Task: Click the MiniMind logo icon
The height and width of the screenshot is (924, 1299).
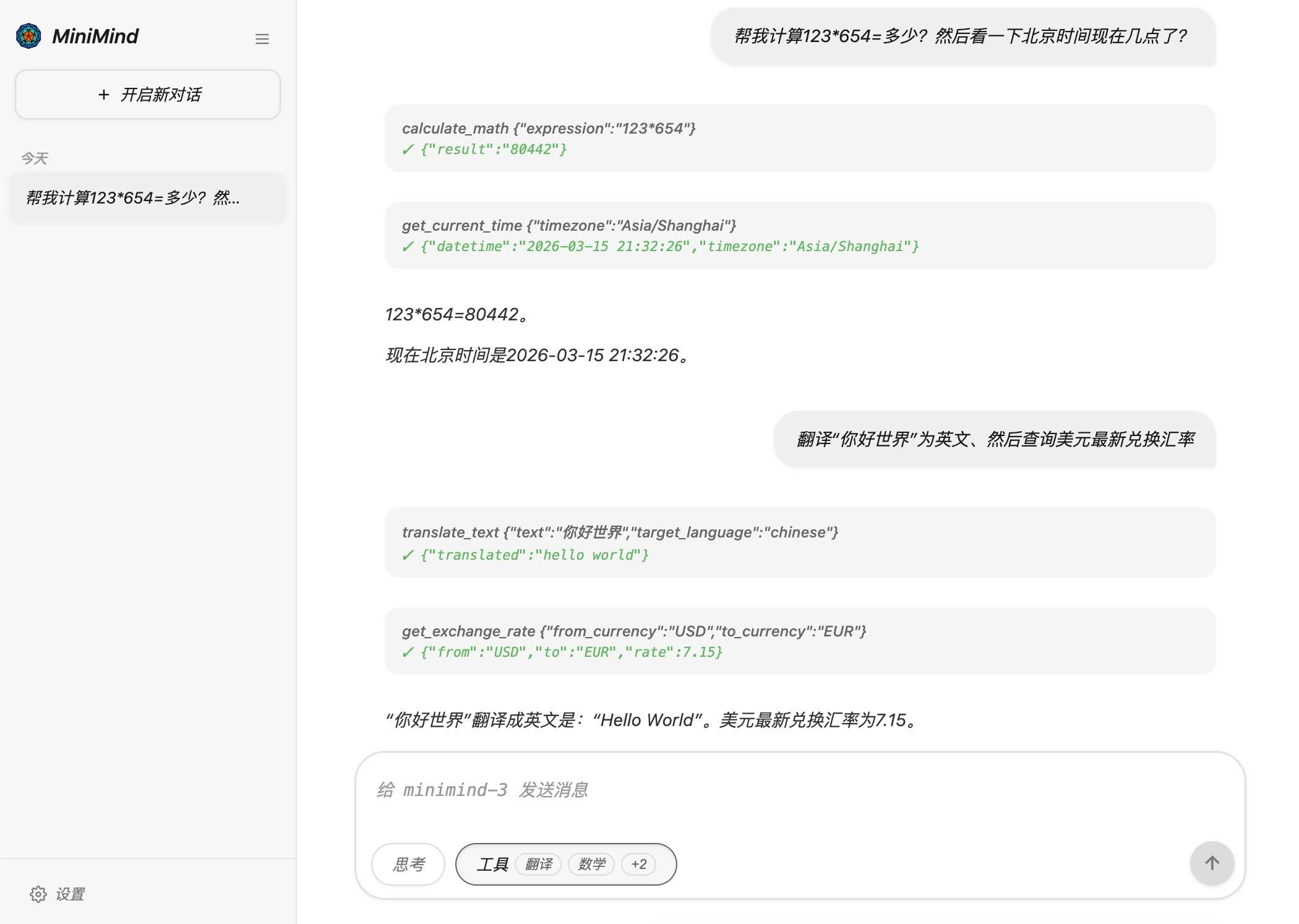Action: pyautogui.click(x=28, y=36)
